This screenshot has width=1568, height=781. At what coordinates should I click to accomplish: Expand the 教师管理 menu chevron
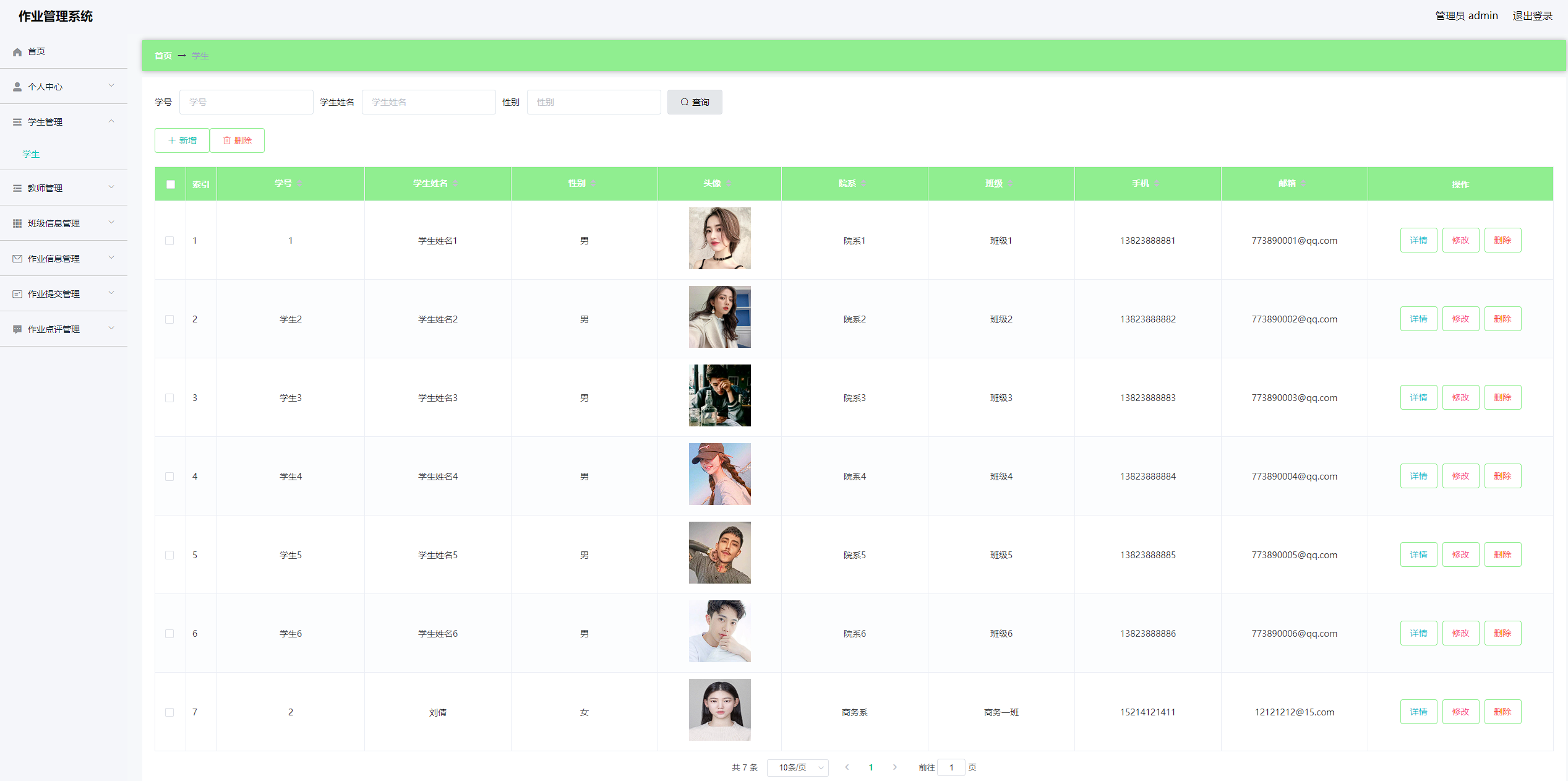111,187
